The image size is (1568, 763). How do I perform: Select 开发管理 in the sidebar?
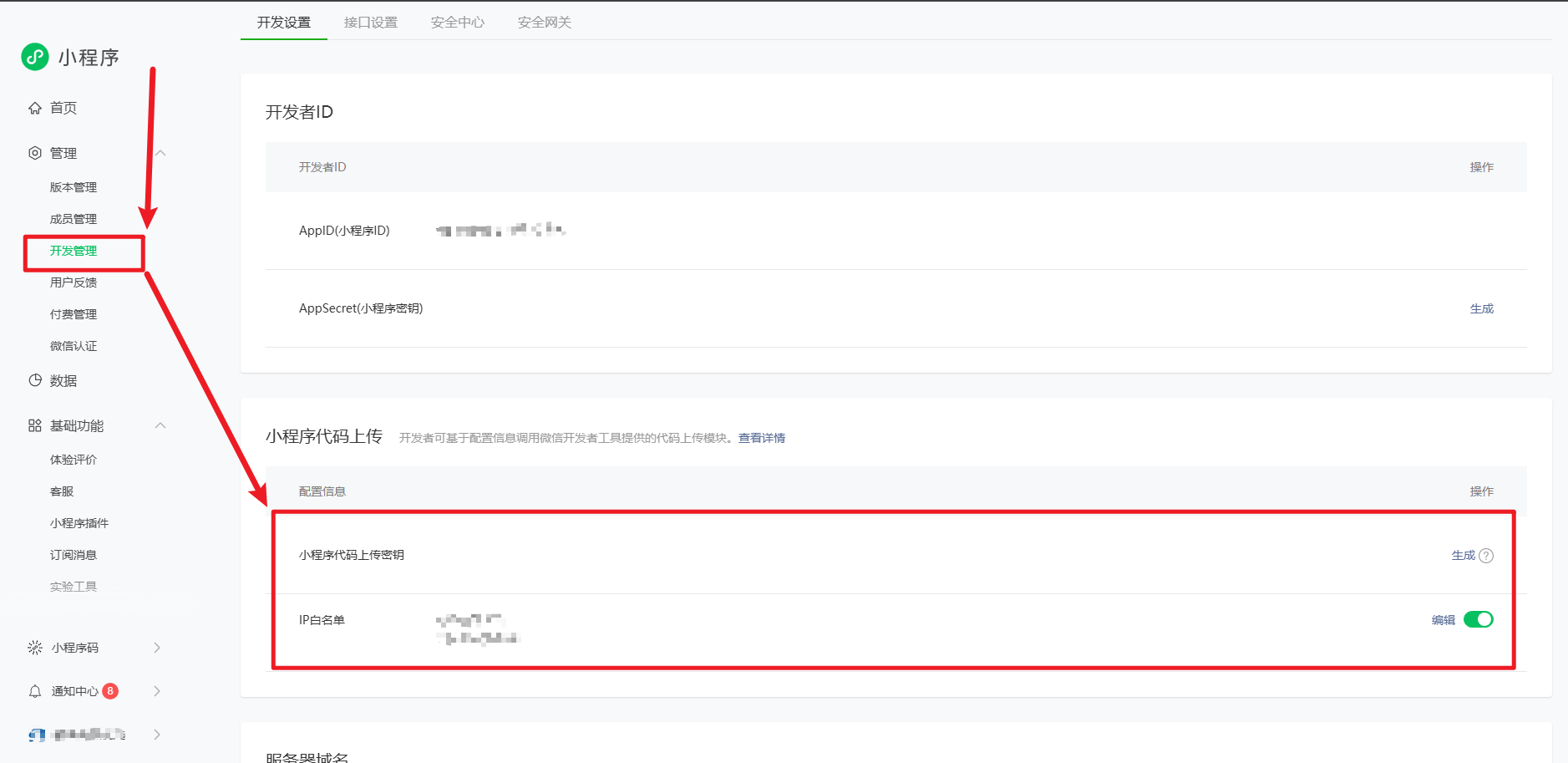click(74, 251)
